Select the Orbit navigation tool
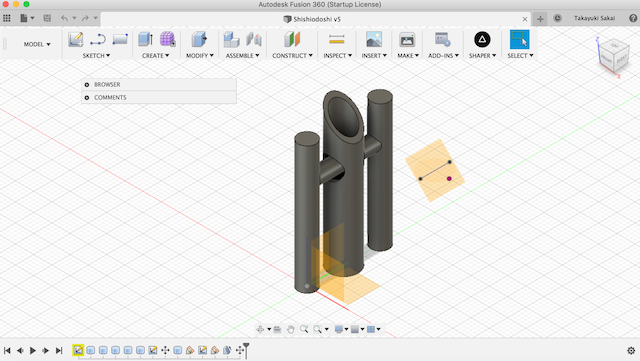The height and width of the screenshot is (361, 640). pos(260,329)
